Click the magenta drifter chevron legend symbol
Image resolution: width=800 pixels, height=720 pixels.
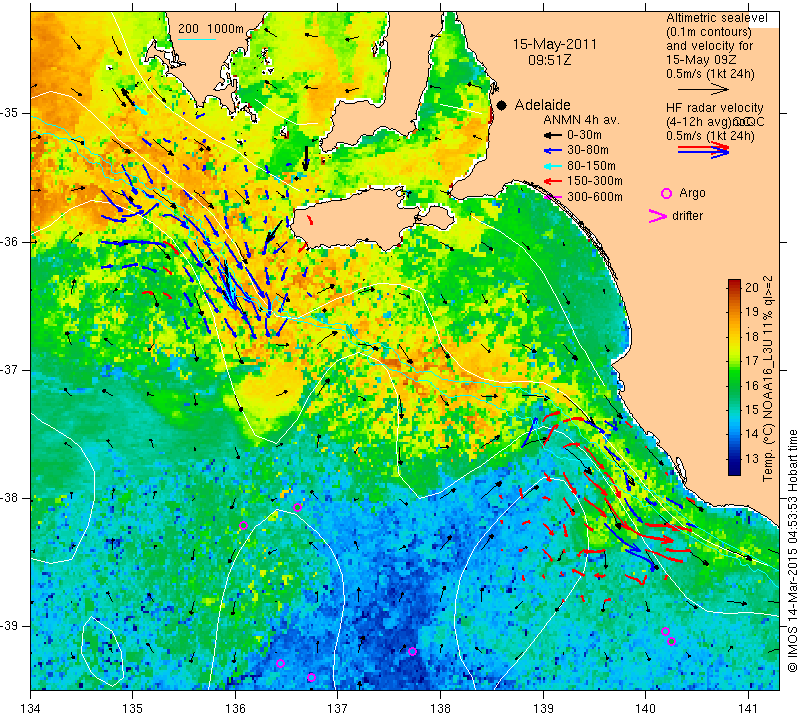pyautogui.click(x=658, y=216)
